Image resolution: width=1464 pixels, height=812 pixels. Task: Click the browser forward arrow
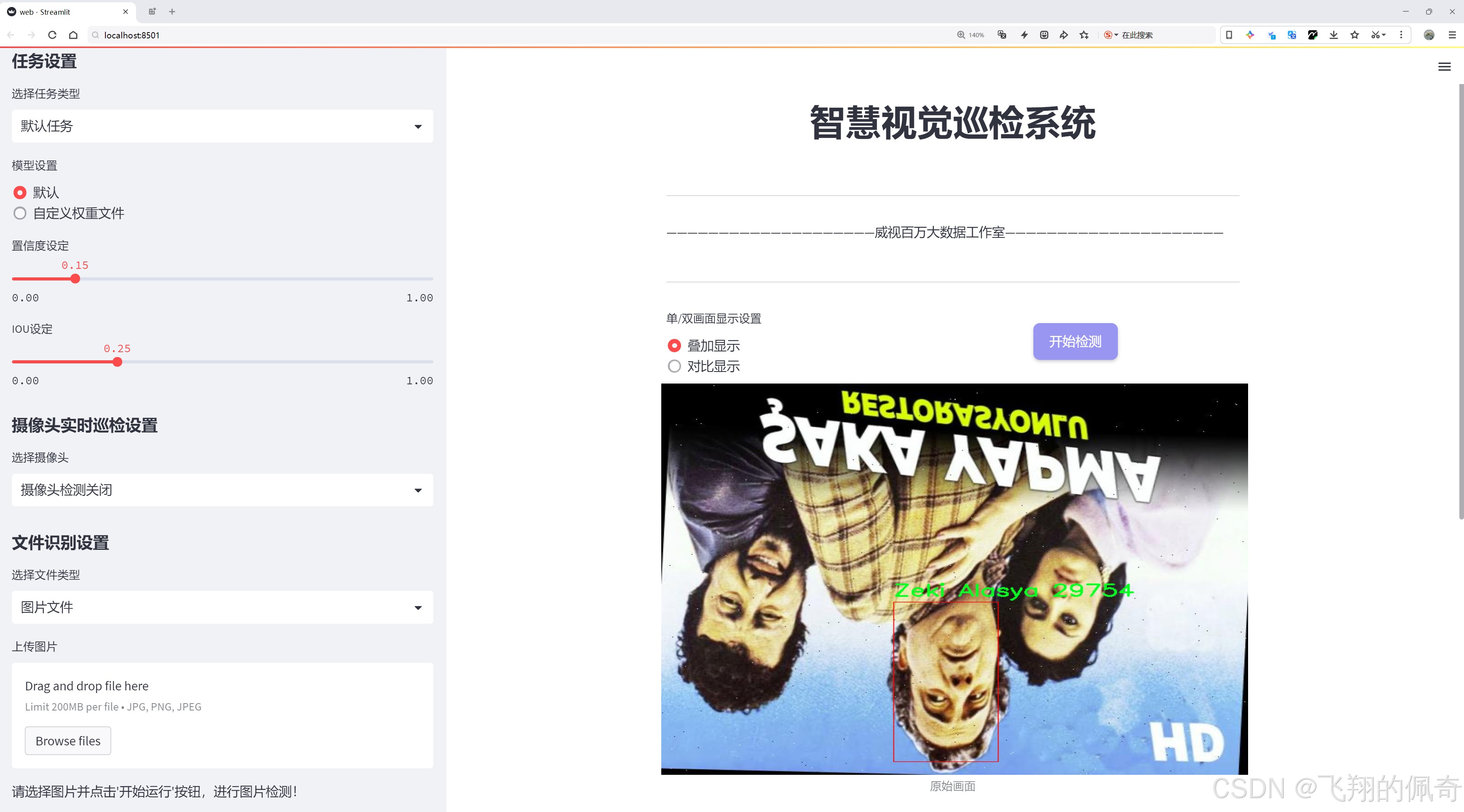pos(31,35)
